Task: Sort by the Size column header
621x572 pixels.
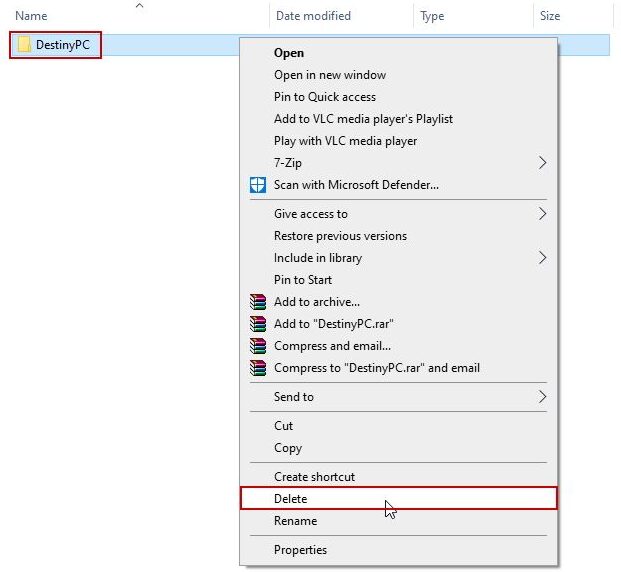Action: 550,16
